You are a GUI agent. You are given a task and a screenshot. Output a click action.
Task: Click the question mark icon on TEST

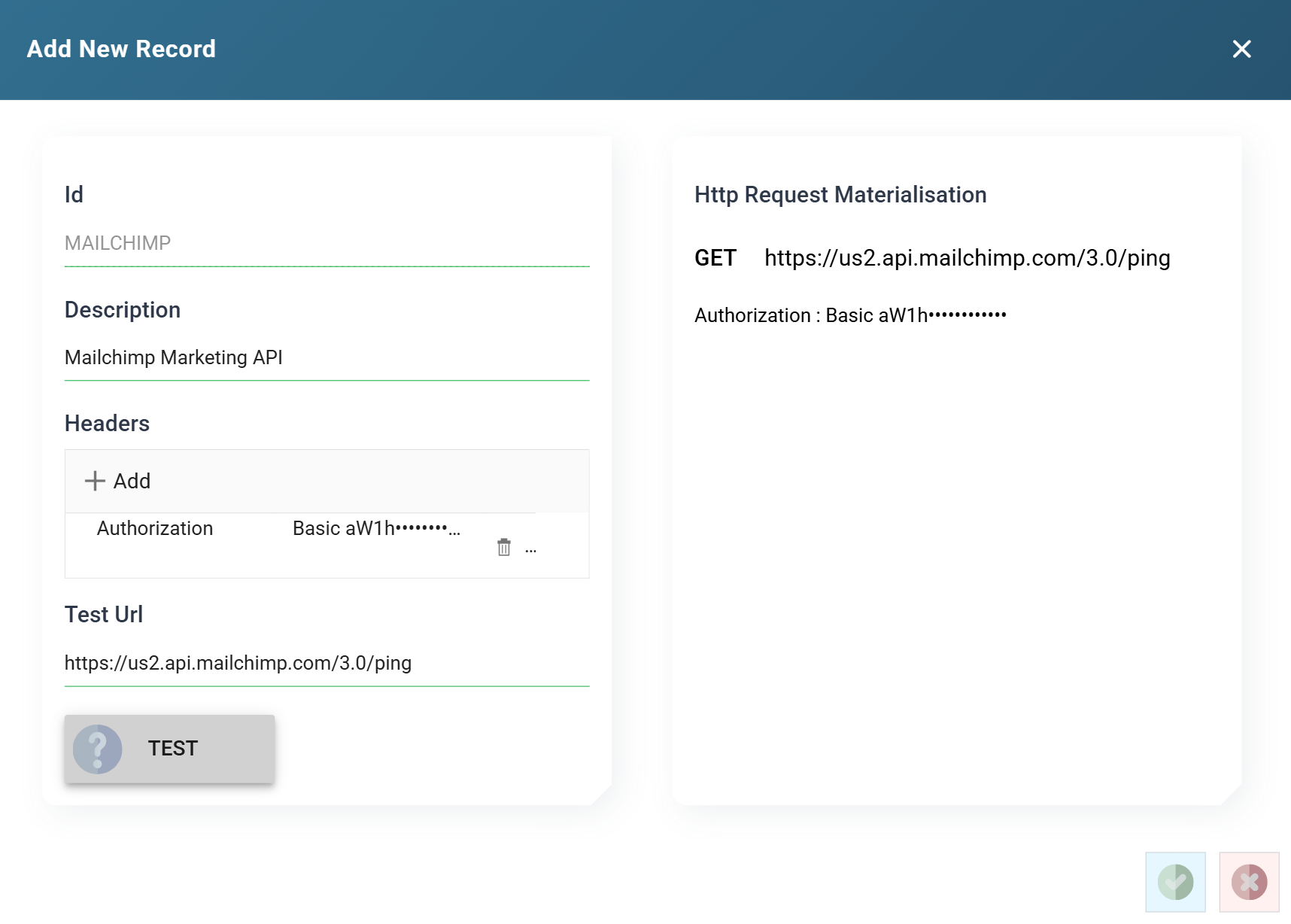98,749
